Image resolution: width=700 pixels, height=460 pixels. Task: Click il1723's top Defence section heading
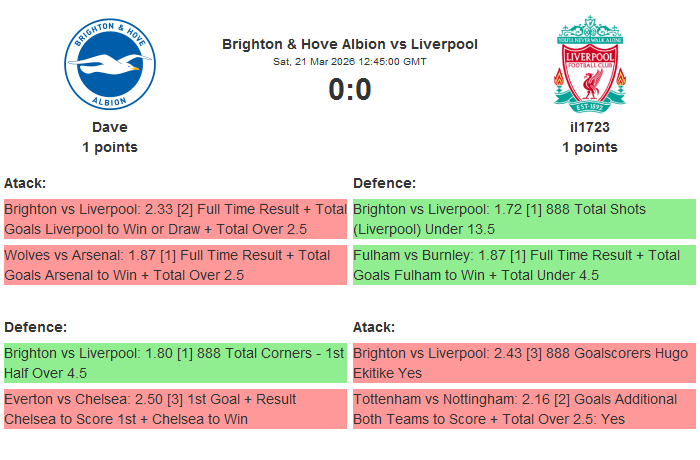[385, 183]
